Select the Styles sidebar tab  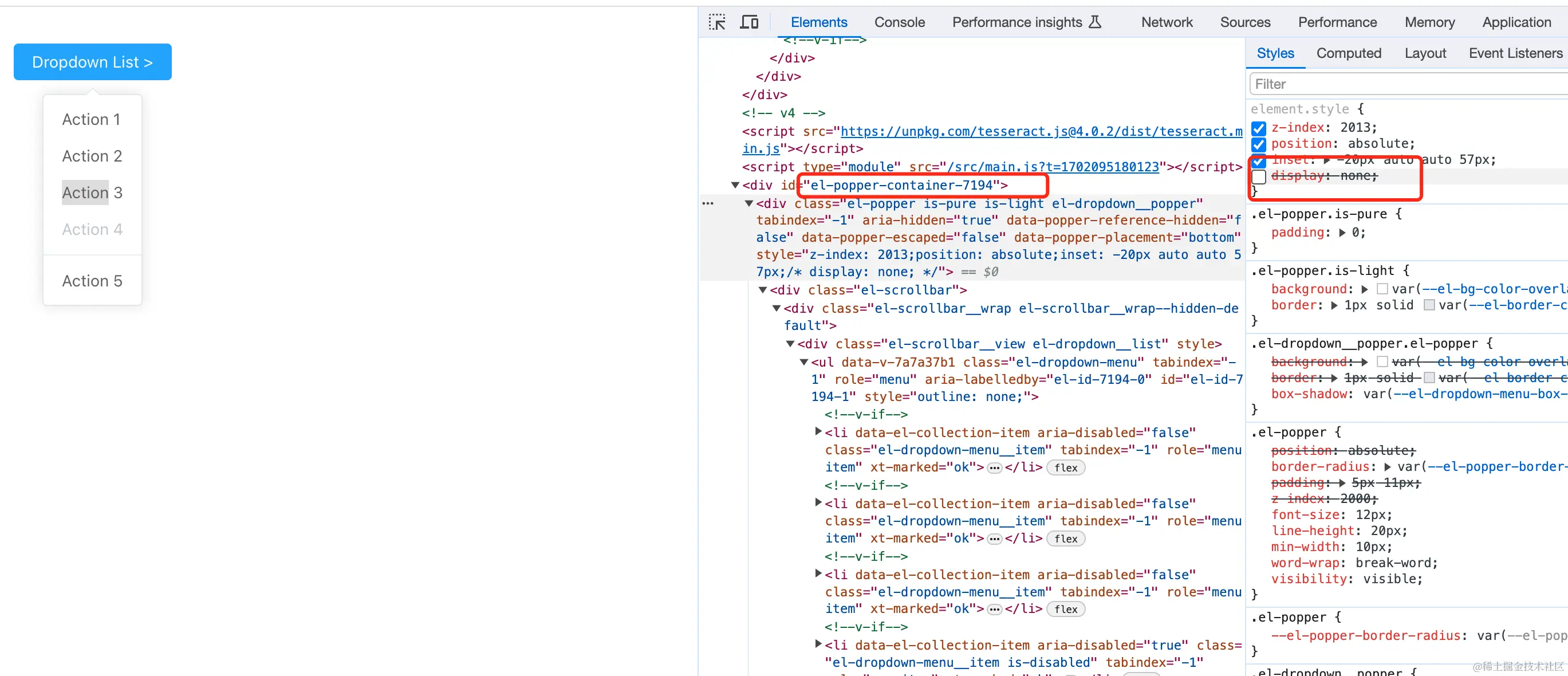click(1275, 54)
